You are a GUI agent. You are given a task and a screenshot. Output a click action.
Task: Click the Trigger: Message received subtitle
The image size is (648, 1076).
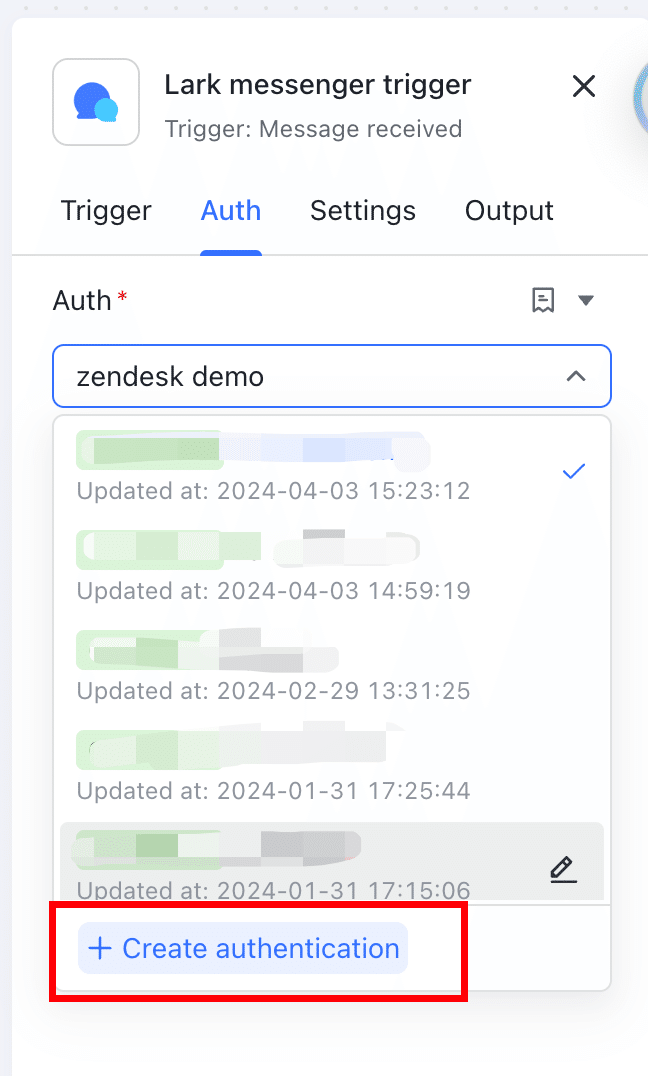pyautogui.click(x=313, y=129)
